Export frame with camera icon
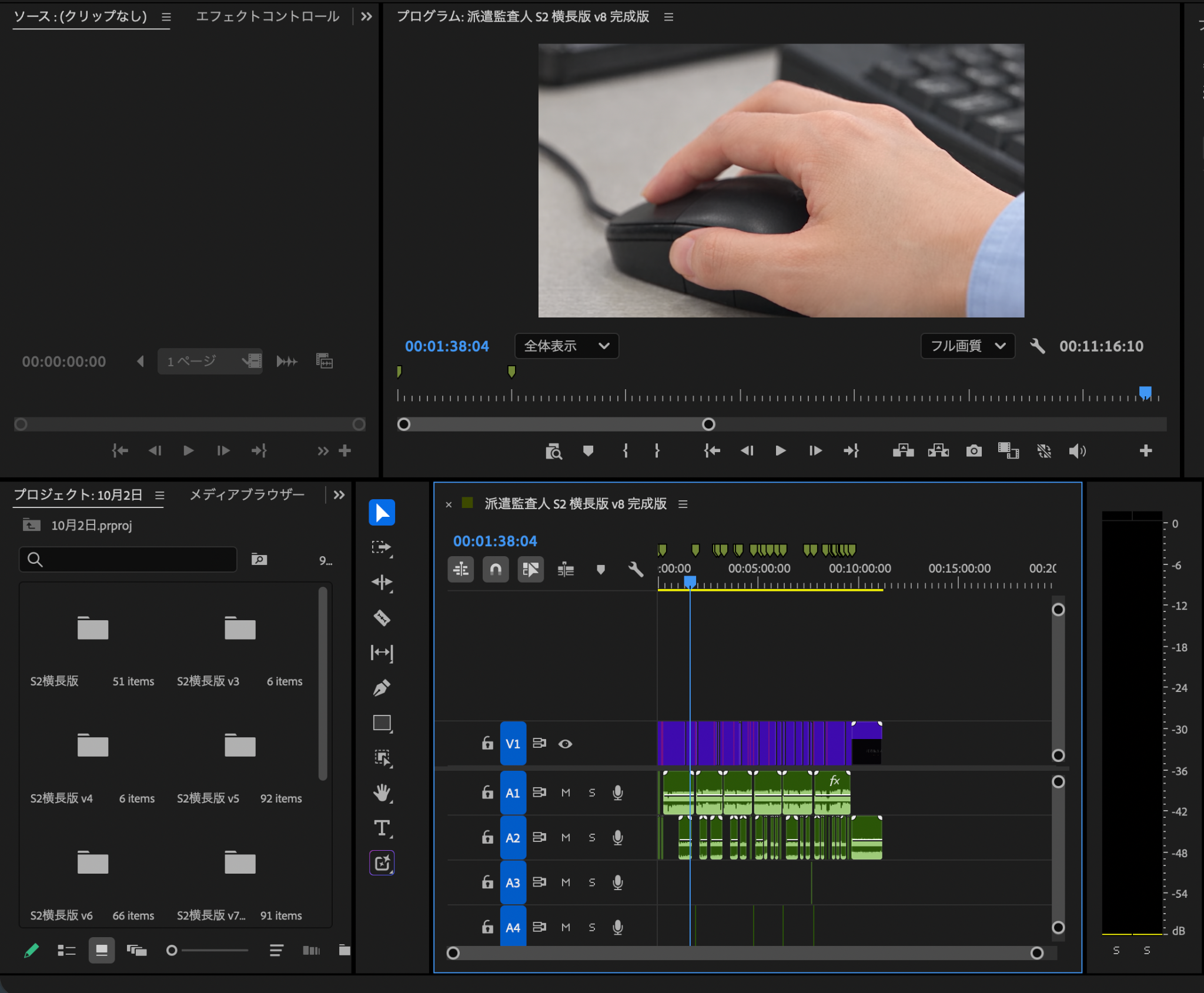The width and height of the screenshot is (1204, 993). pos(974,451)
